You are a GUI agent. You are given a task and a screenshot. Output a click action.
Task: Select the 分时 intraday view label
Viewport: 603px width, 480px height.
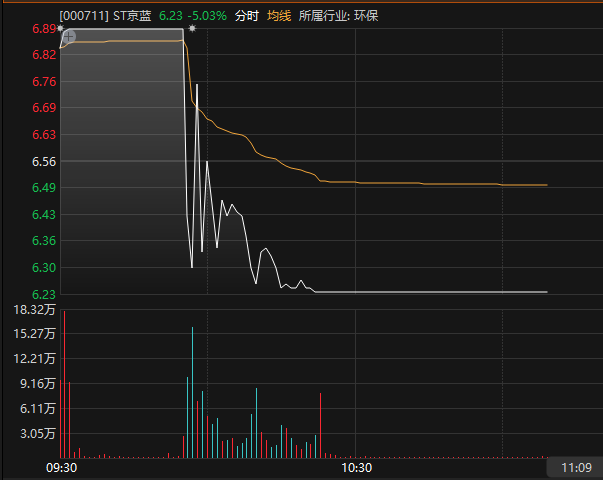[x=247, y=16]
